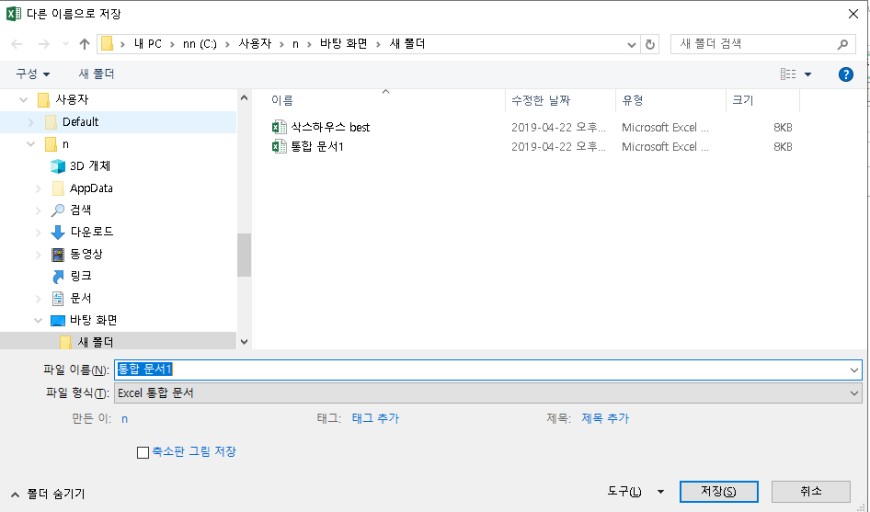Select 3D 개체 in the tree

(90, 166)
